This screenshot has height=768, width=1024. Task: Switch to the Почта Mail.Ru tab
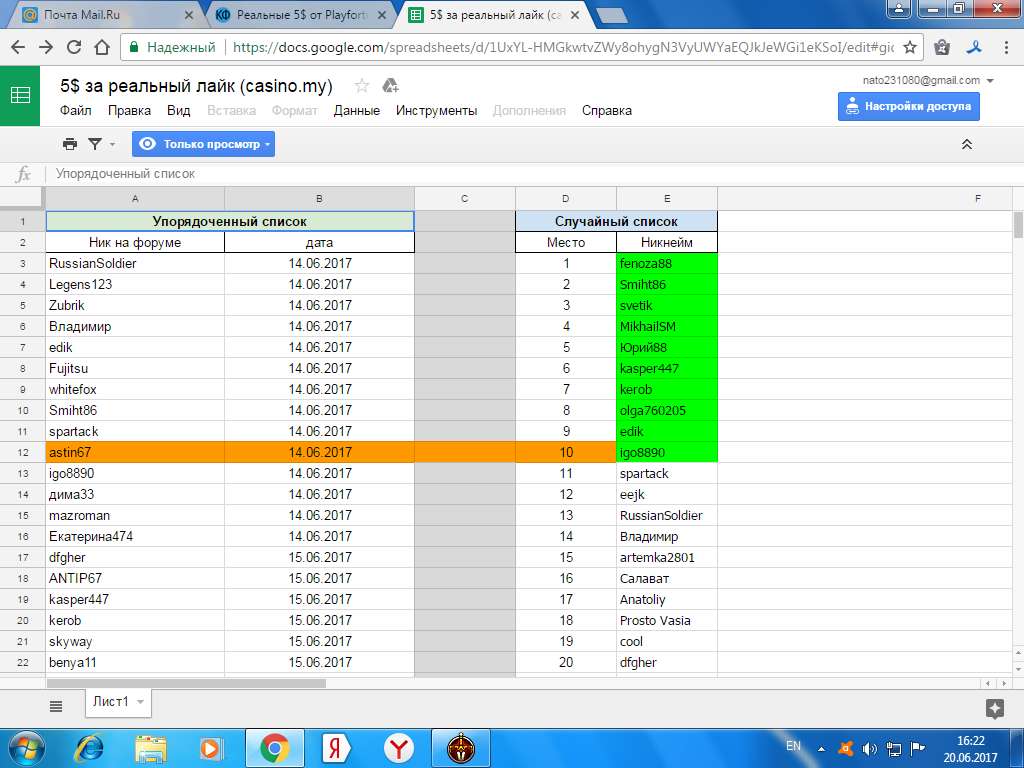click(x=100, y=15)
